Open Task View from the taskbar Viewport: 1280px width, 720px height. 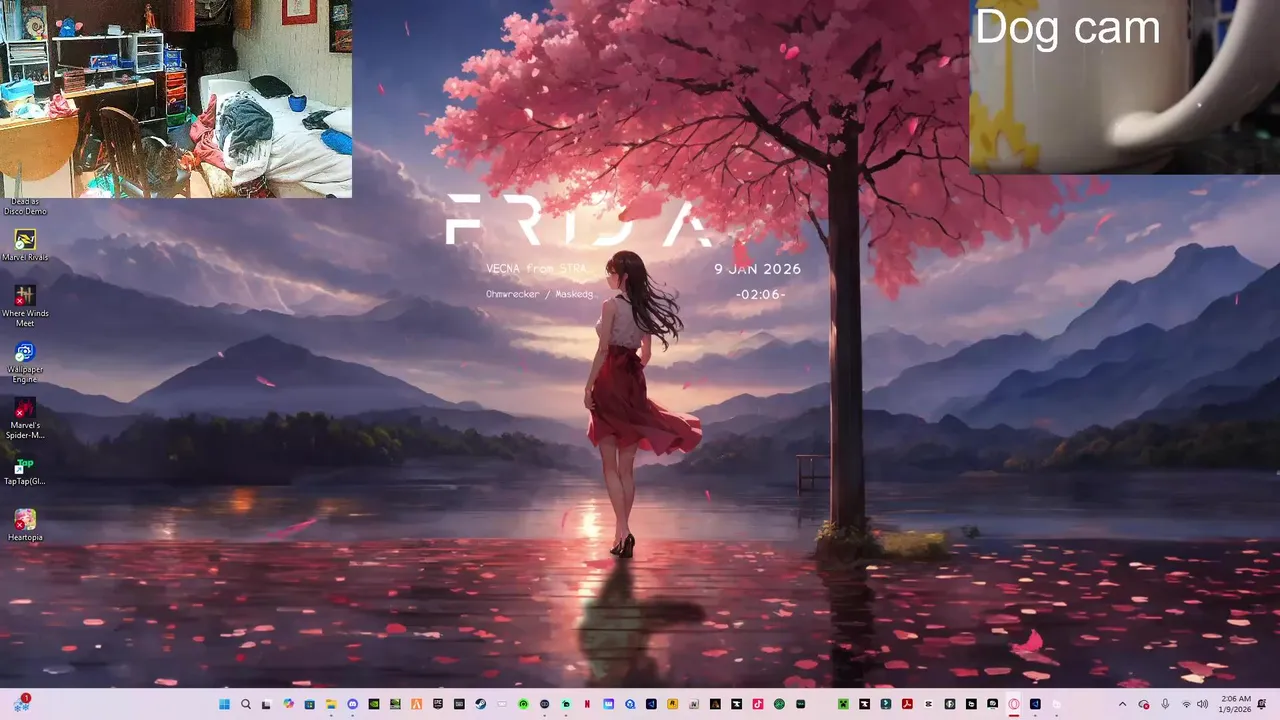pos(266,704)
